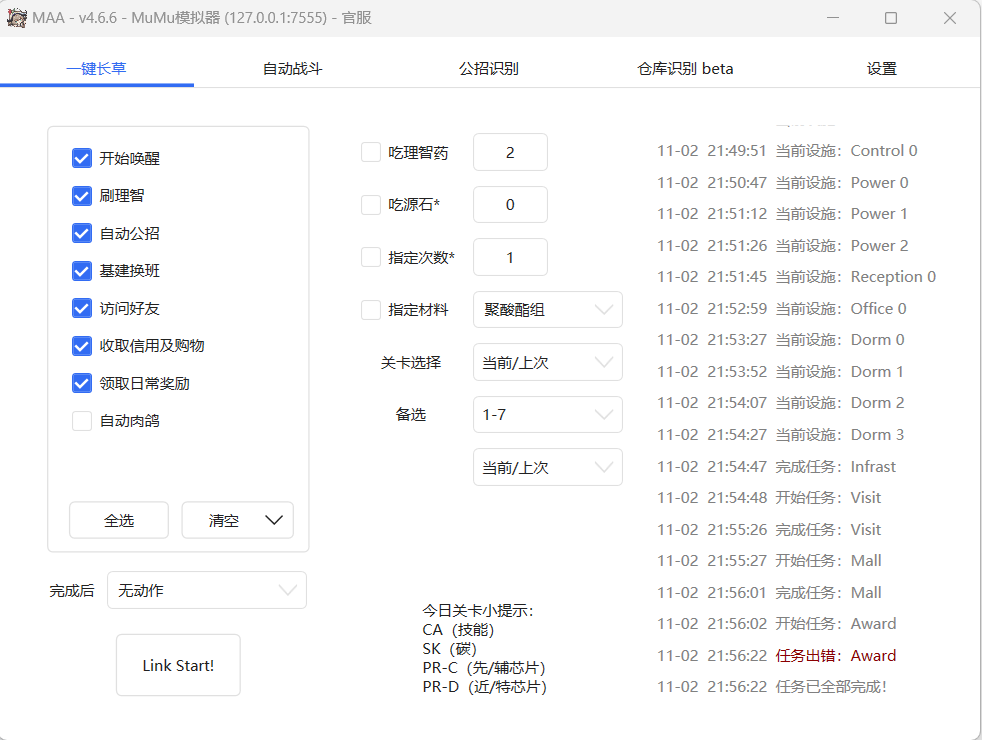This screenshot has width=982, height=740.
Task: Open the 关卡选择 stage dropdown
Action: (547, 362)
